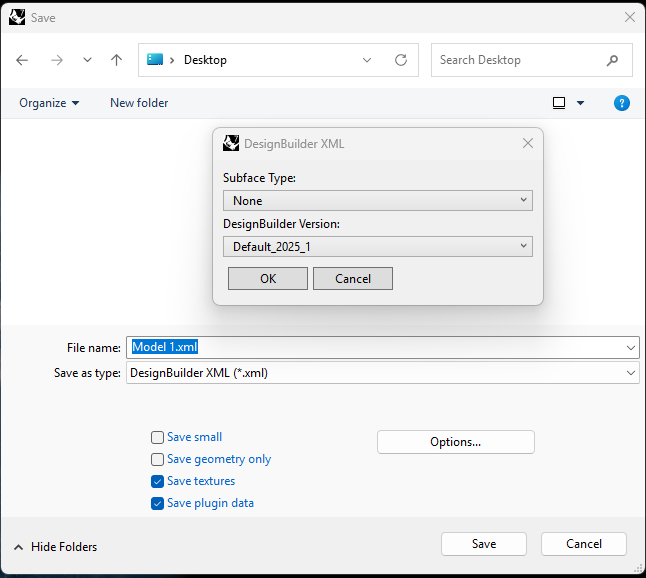The width and height of the screenshot is (646, 578).
Task: Click the Forward navigation arrow
Action: pyautogui.click(x=56, y=60)
